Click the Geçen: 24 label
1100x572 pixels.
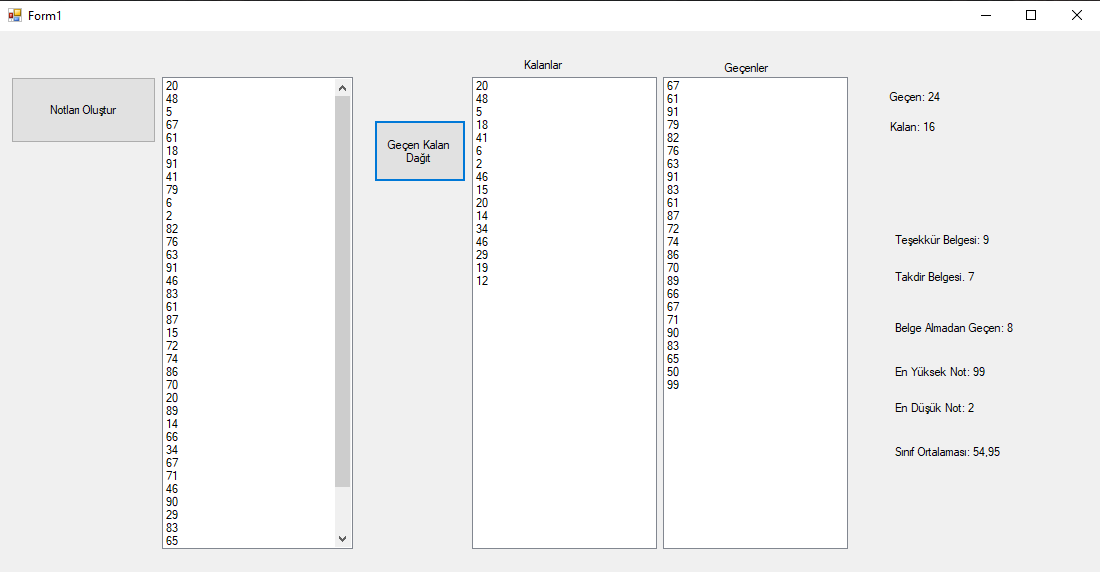point(914,97)
